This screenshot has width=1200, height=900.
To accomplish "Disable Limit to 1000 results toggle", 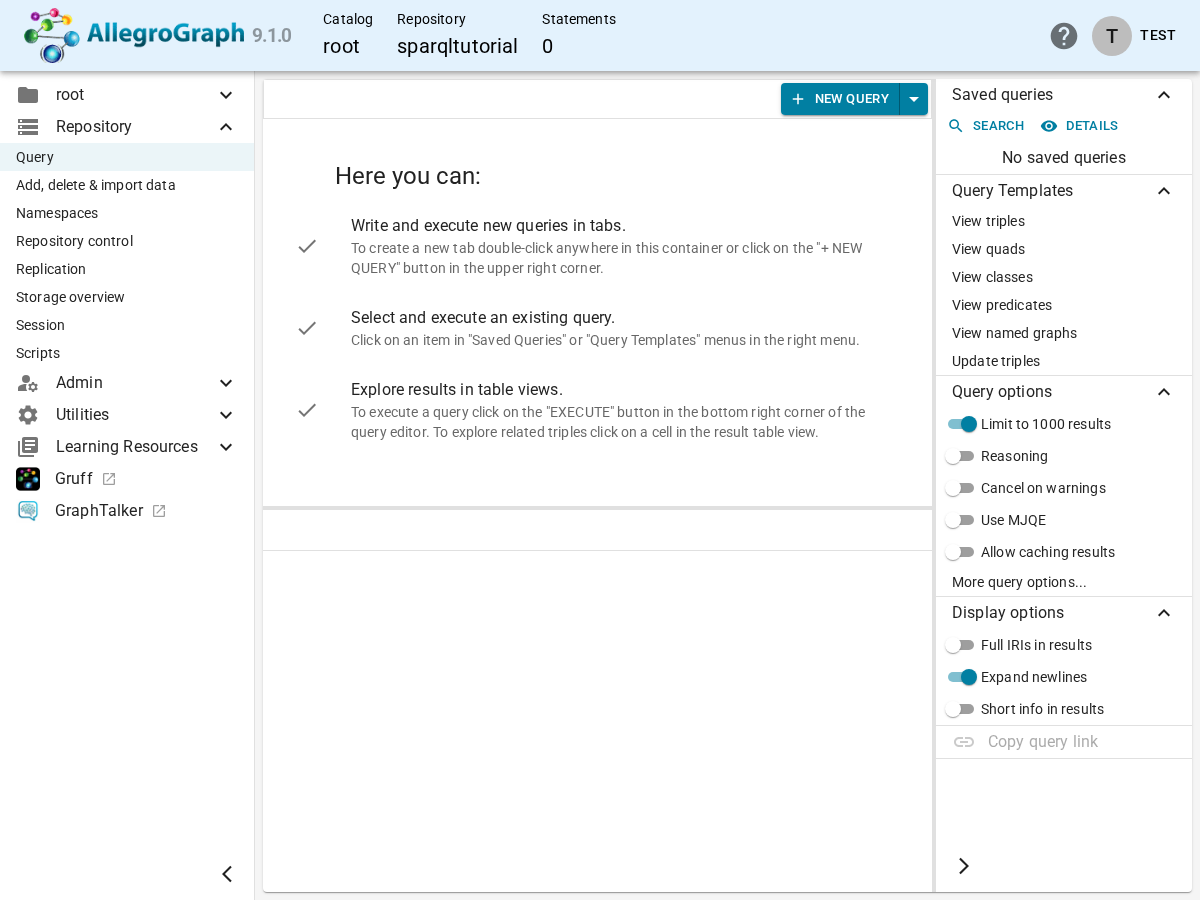I will pos(962,424).
